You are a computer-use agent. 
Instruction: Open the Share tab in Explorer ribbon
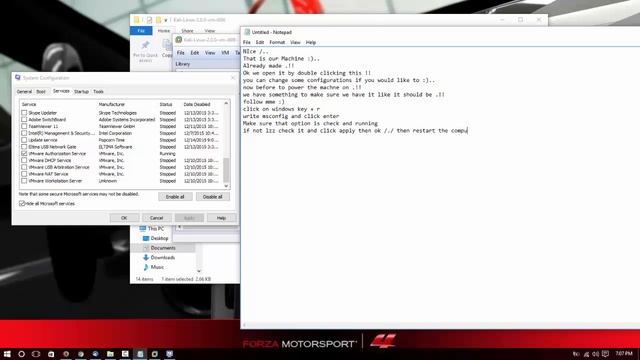187,31
